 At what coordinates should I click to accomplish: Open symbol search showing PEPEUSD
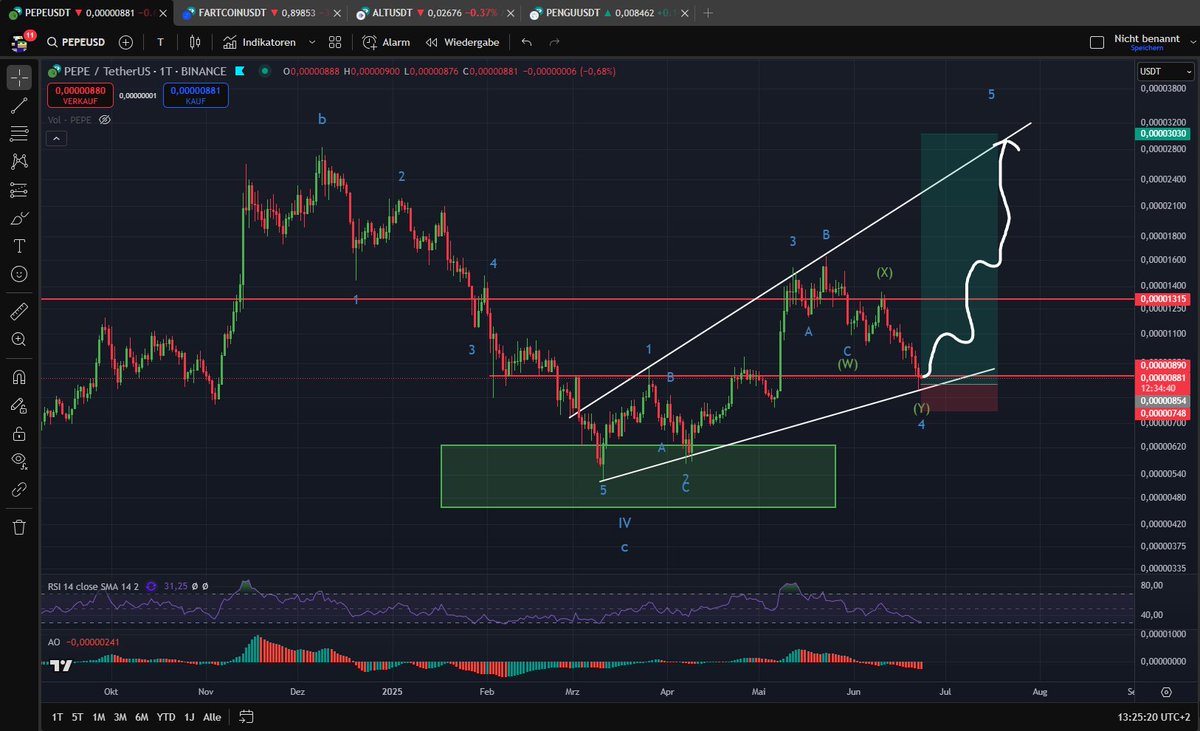78,43
